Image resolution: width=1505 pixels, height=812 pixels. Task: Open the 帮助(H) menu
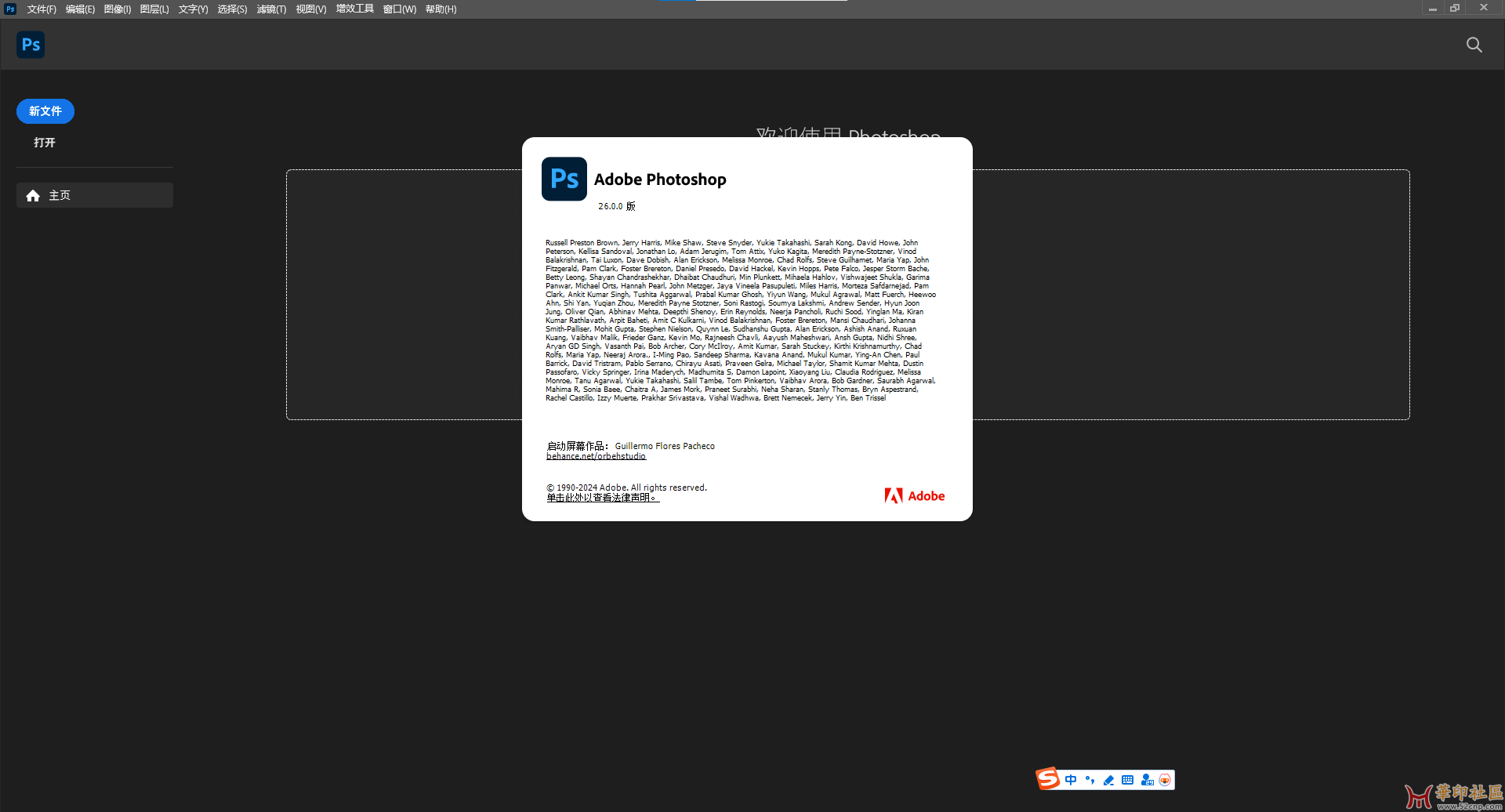tap(441, 9)
